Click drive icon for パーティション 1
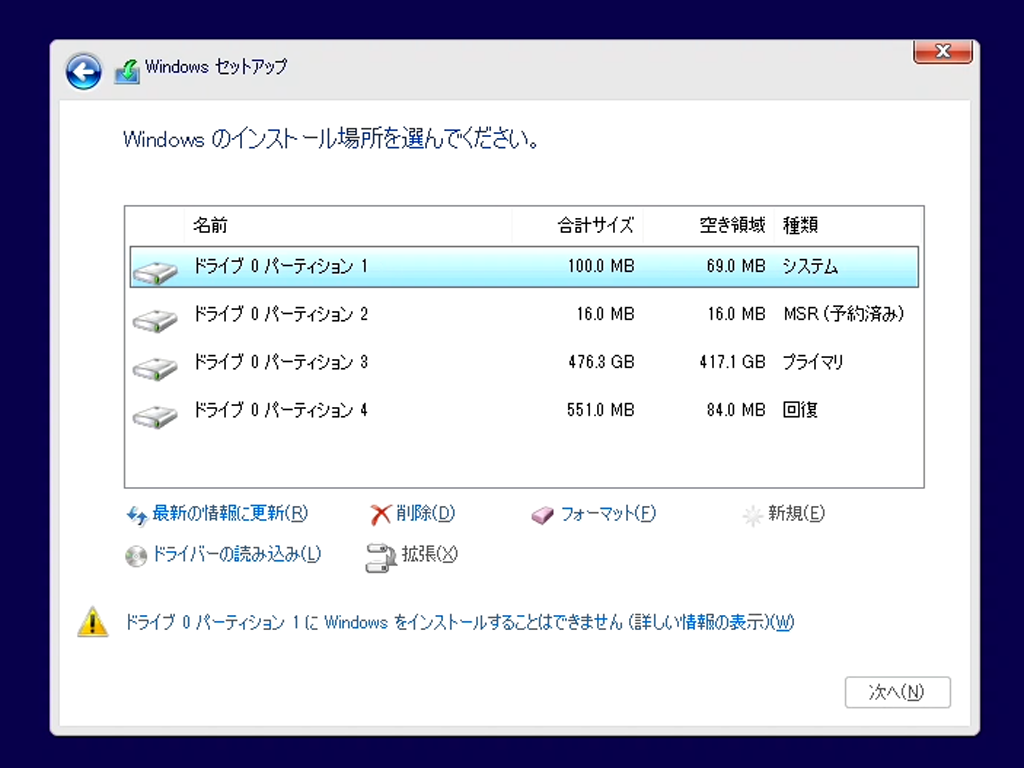This screenshot has width=1024, height=768. (x=155, y=272)
